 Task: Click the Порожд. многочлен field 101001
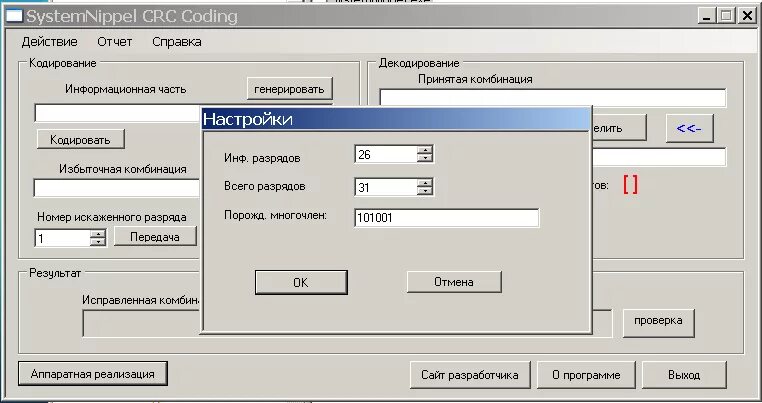446,218
